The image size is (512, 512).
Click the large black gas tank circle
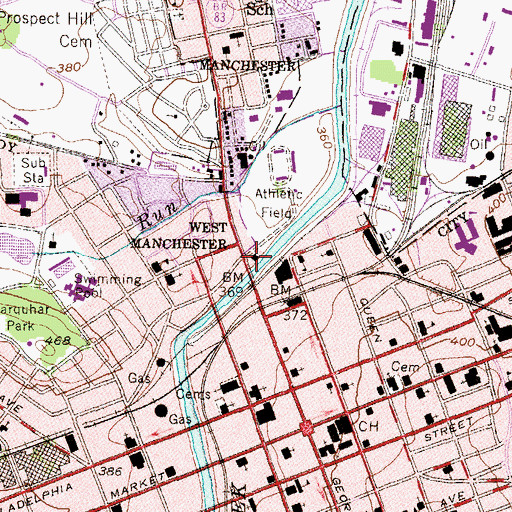[x=161, y=411]
